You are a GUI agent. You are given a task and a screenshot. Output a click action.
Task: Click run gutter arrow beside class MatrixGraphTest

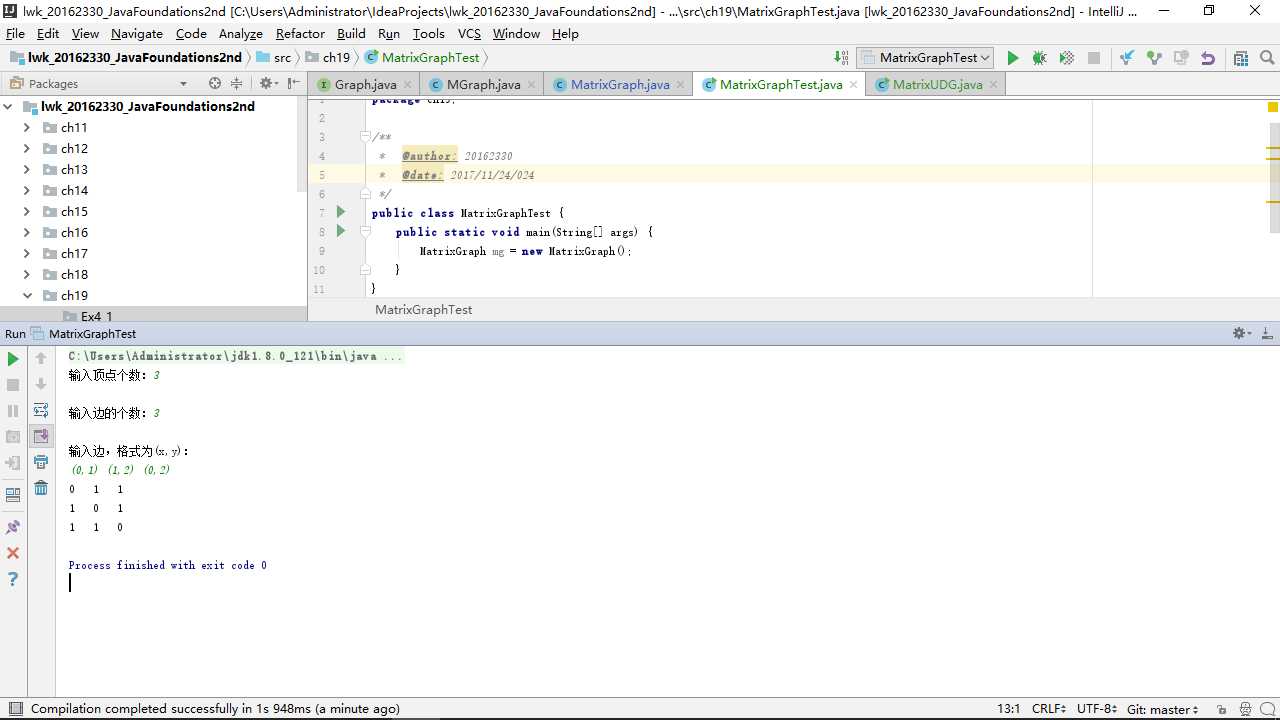(341, 212)
